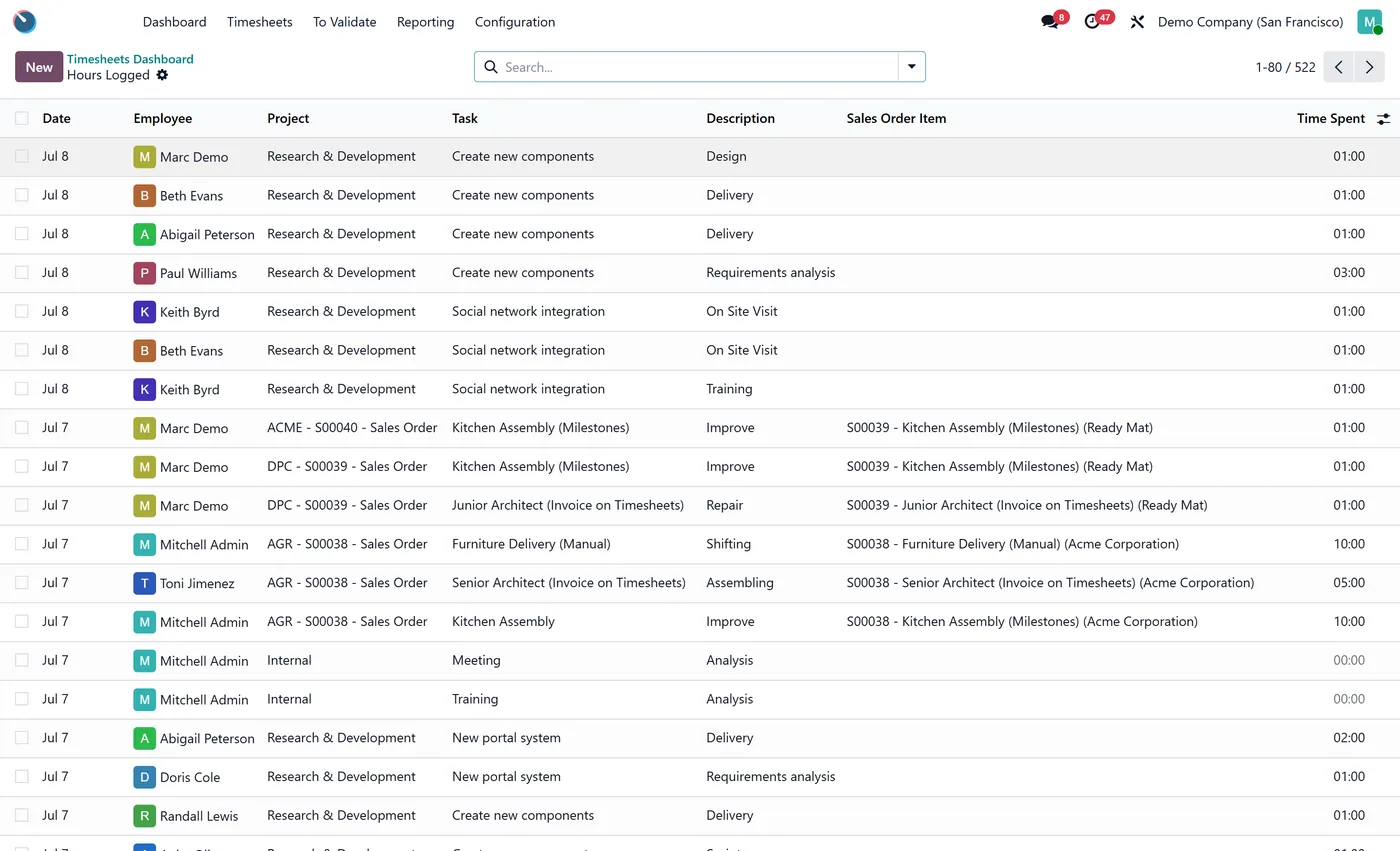1400x851 pixels.
Task: Sort by the Employee column header
Action: [163, 118]
